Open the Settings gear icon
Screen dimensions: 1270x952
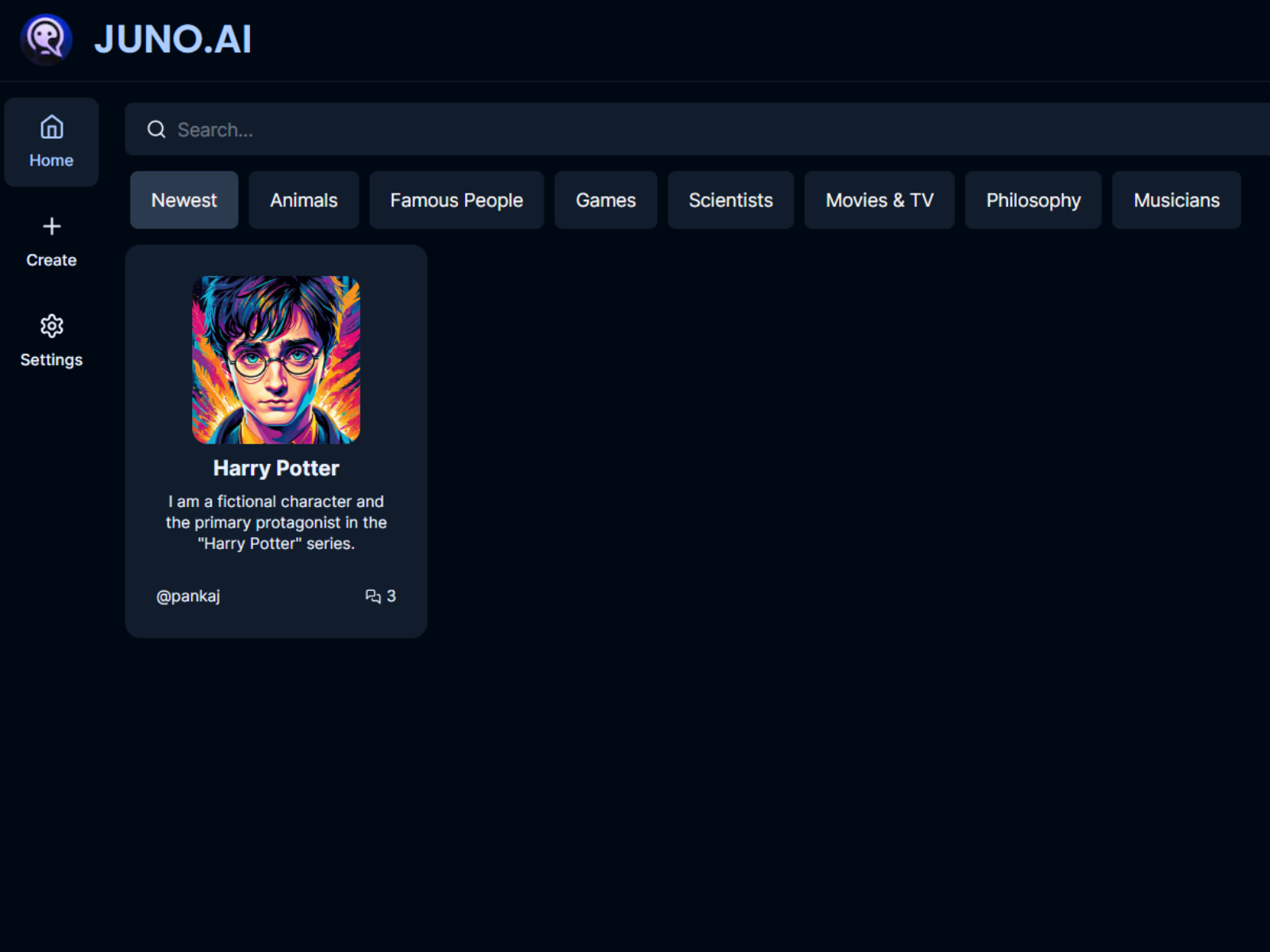tap(52, 326)
